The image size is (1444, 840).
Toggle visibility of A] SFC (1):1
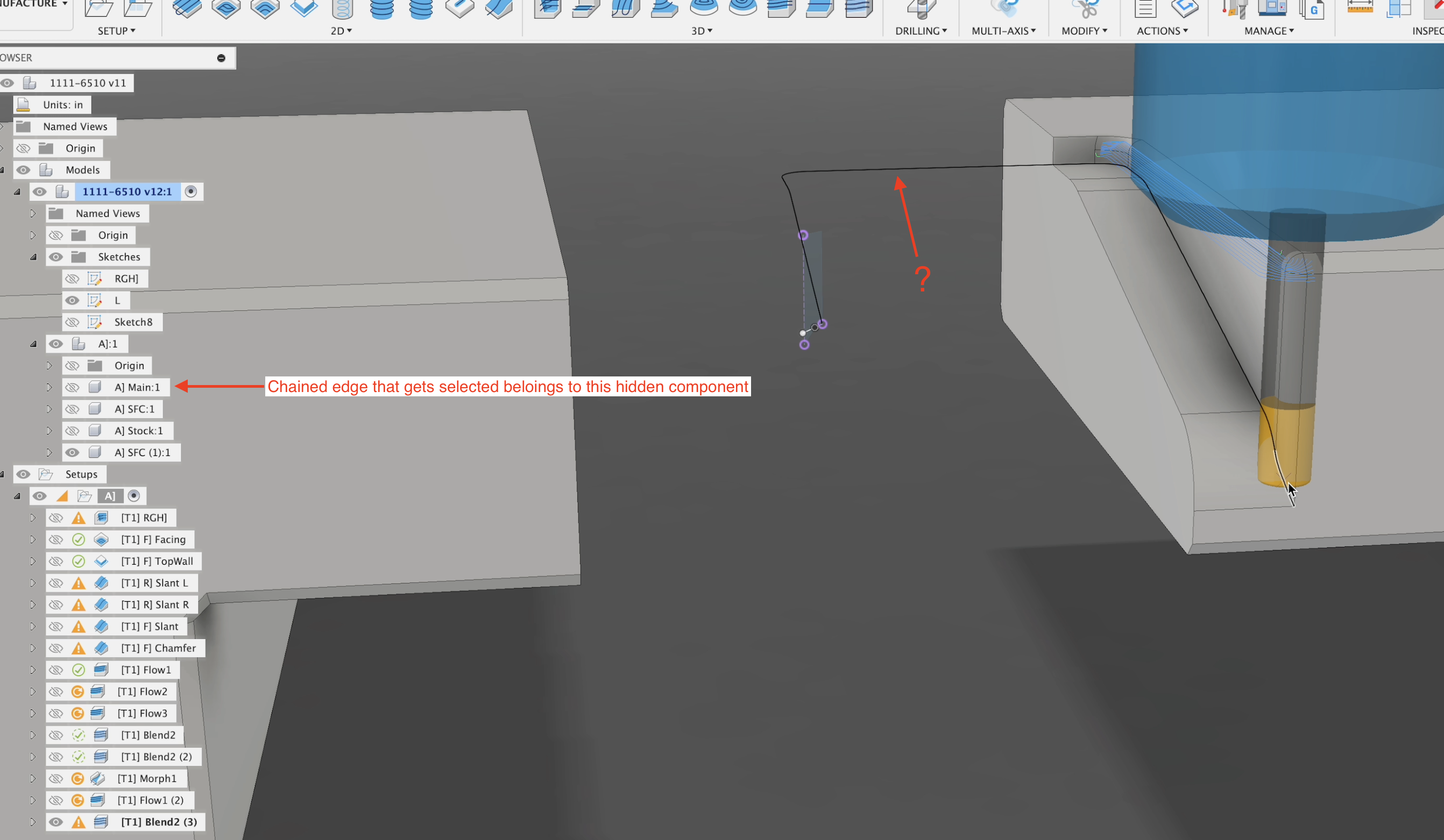(x=72, y=453)
